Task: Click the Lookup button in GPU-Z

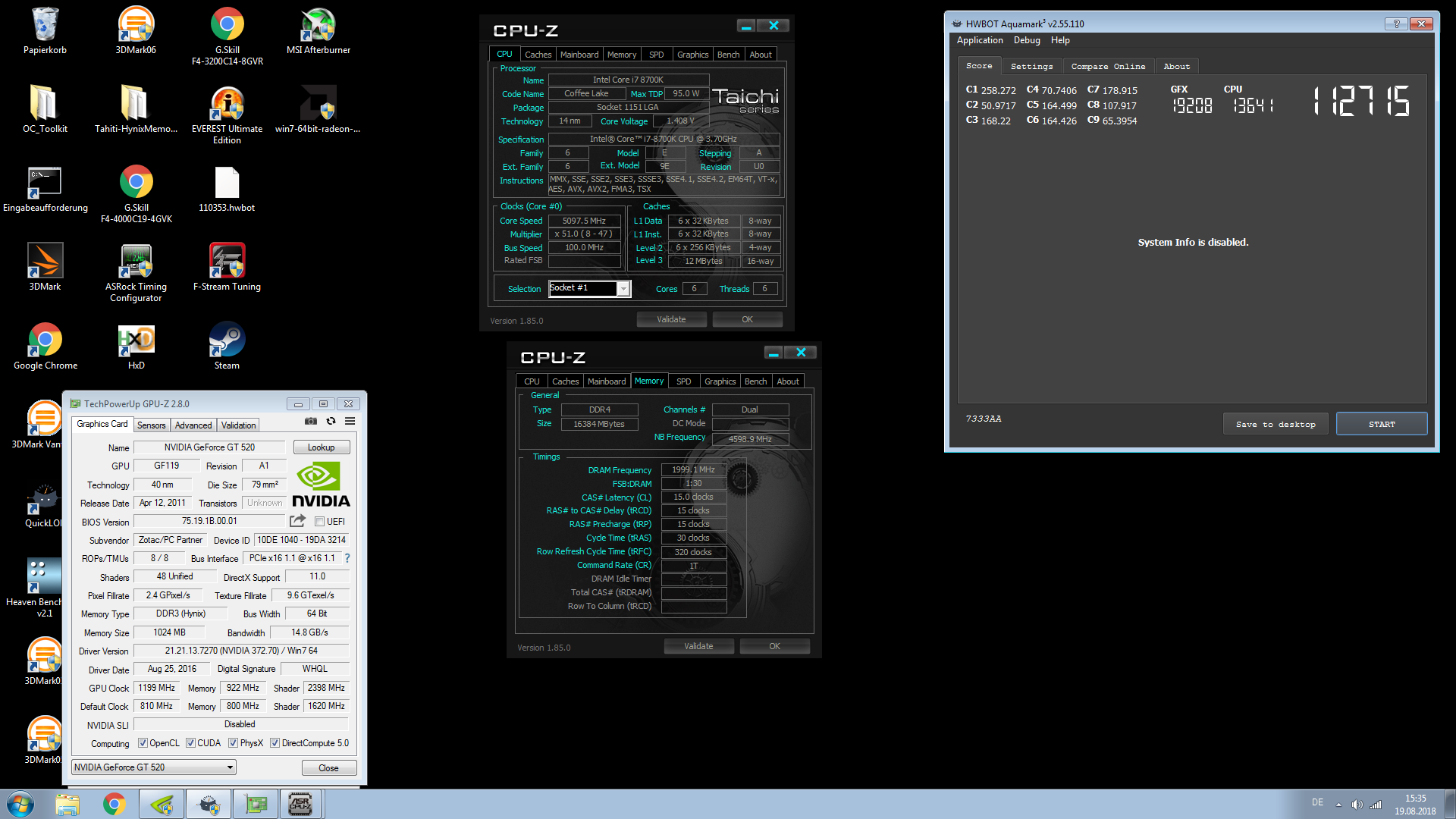Action: click(322, 447)
